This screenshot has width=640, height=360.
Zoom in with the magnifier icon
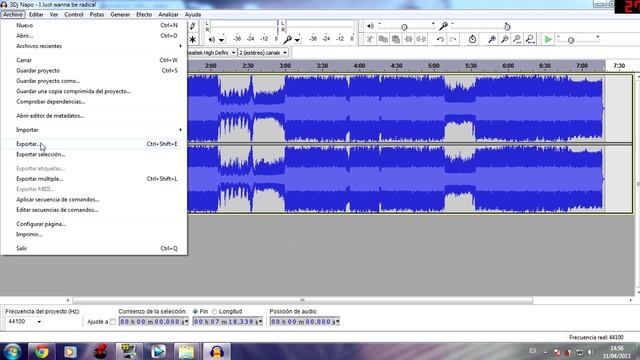[492, 39]
